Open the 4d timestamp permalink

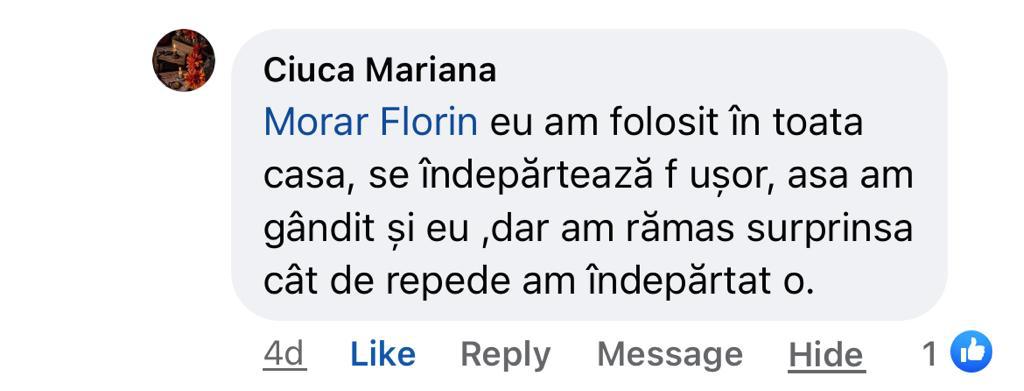pyautogui.click(x=284, y=354)
